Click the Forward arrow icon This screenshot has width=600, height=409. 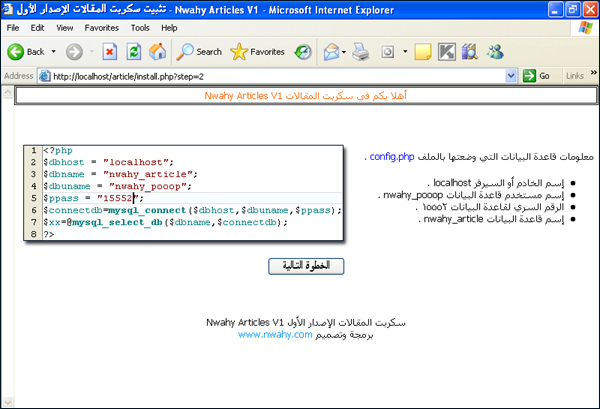point(74,52)
